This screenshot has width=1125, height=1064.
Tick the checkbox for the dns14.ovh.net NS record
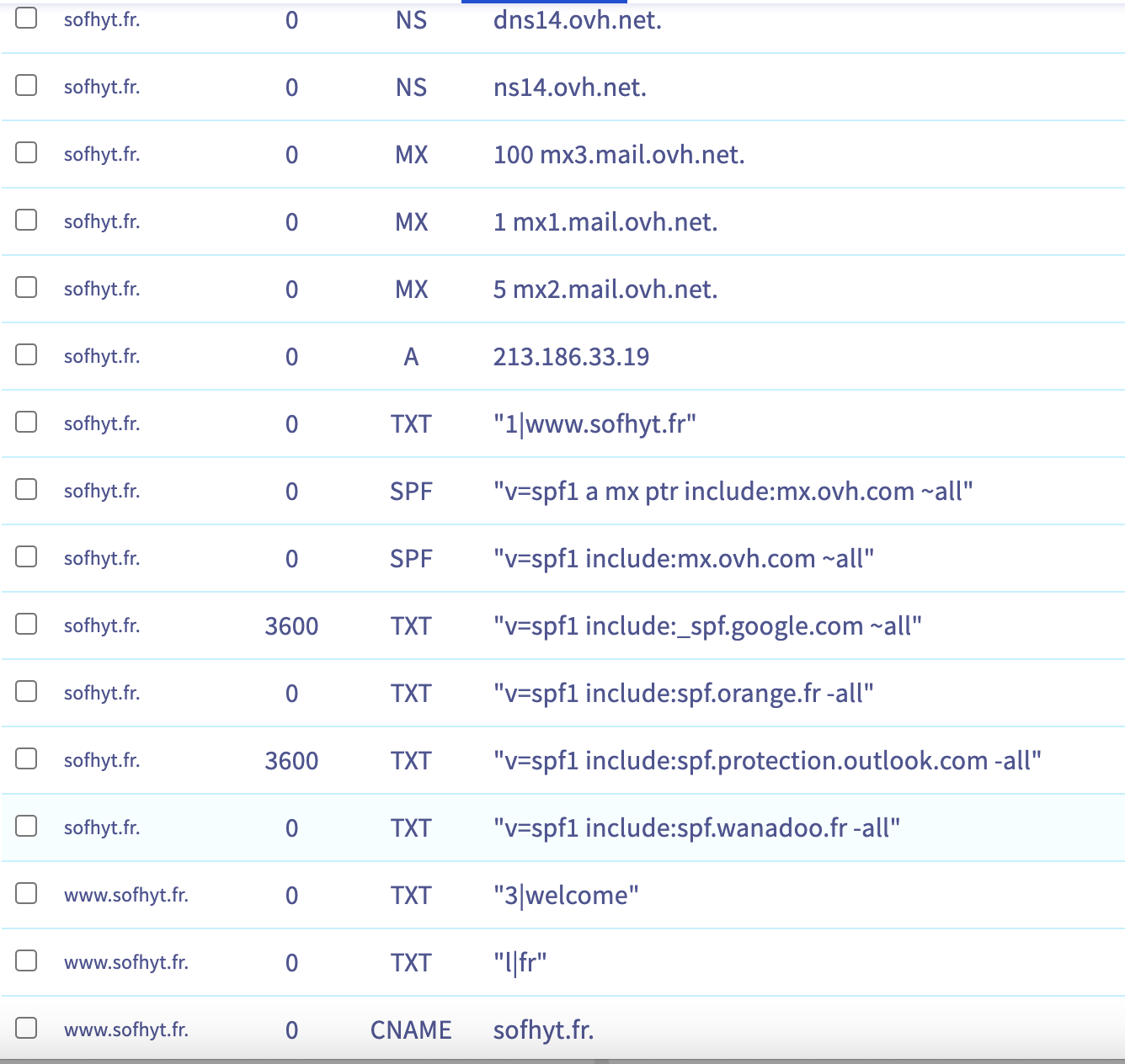[x=26, y=18]
